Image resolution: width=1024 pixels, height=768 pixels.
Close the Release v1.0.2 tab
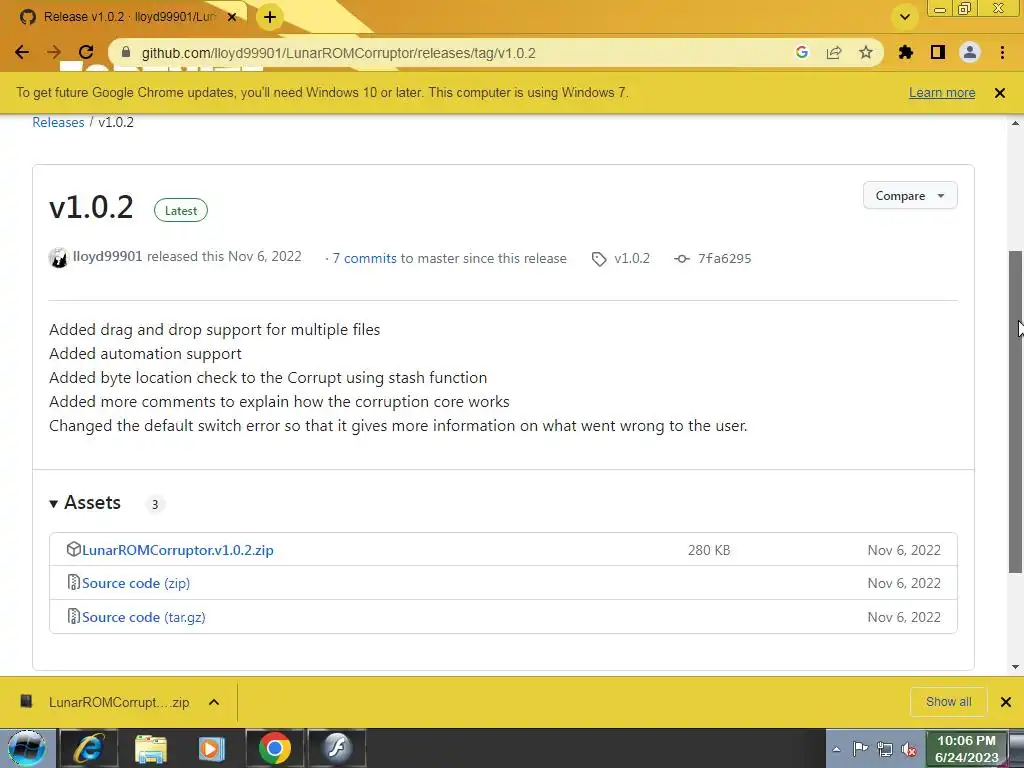point(232,17)
